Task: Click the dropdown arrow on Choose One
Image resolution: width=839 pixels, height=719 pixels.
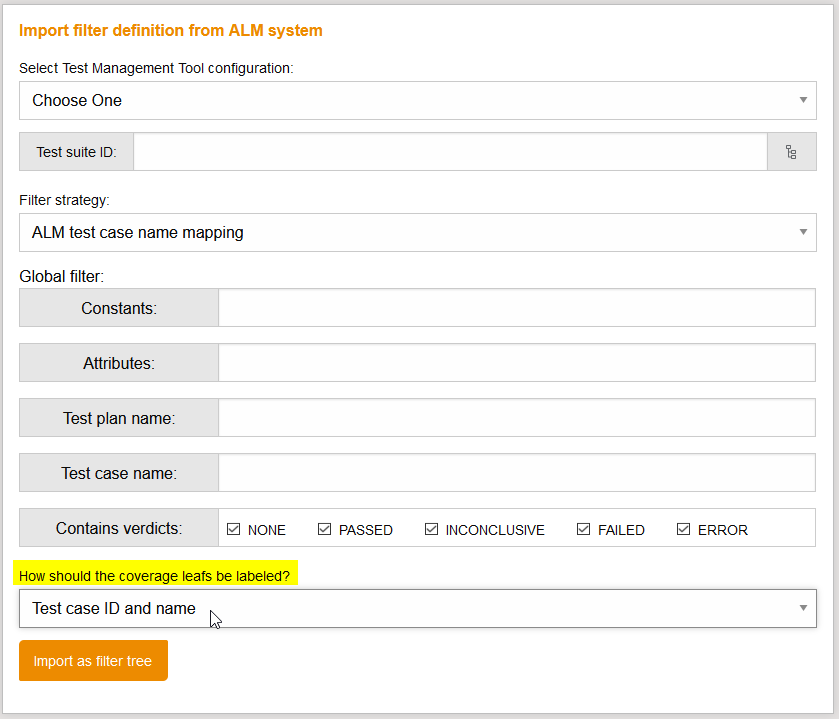Action: 803,100
